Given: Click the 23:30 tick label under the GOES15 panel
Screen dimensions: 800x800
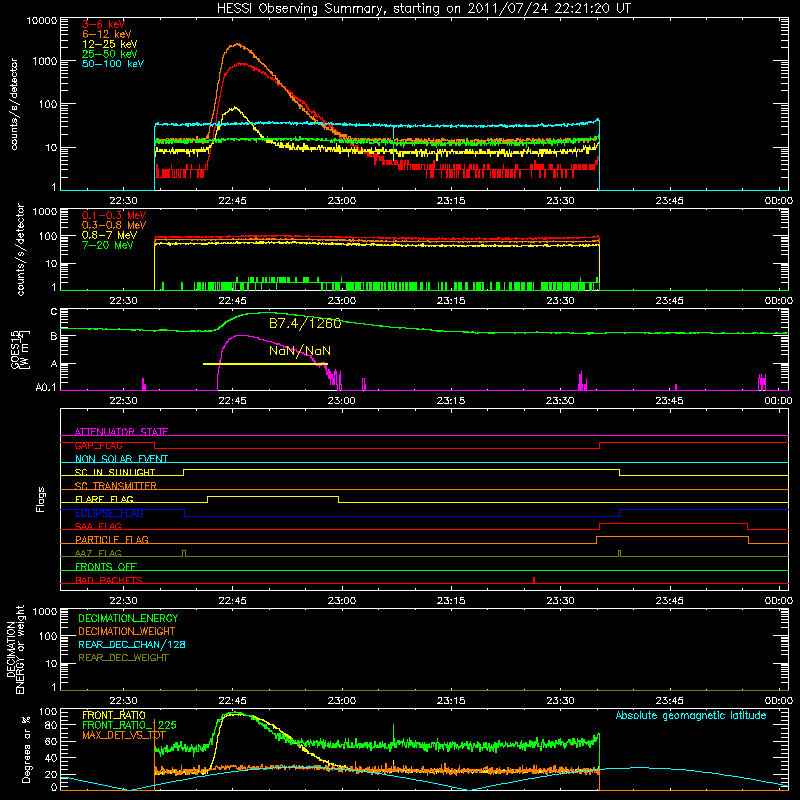Looking at the screenshot, I should (560, 401).
